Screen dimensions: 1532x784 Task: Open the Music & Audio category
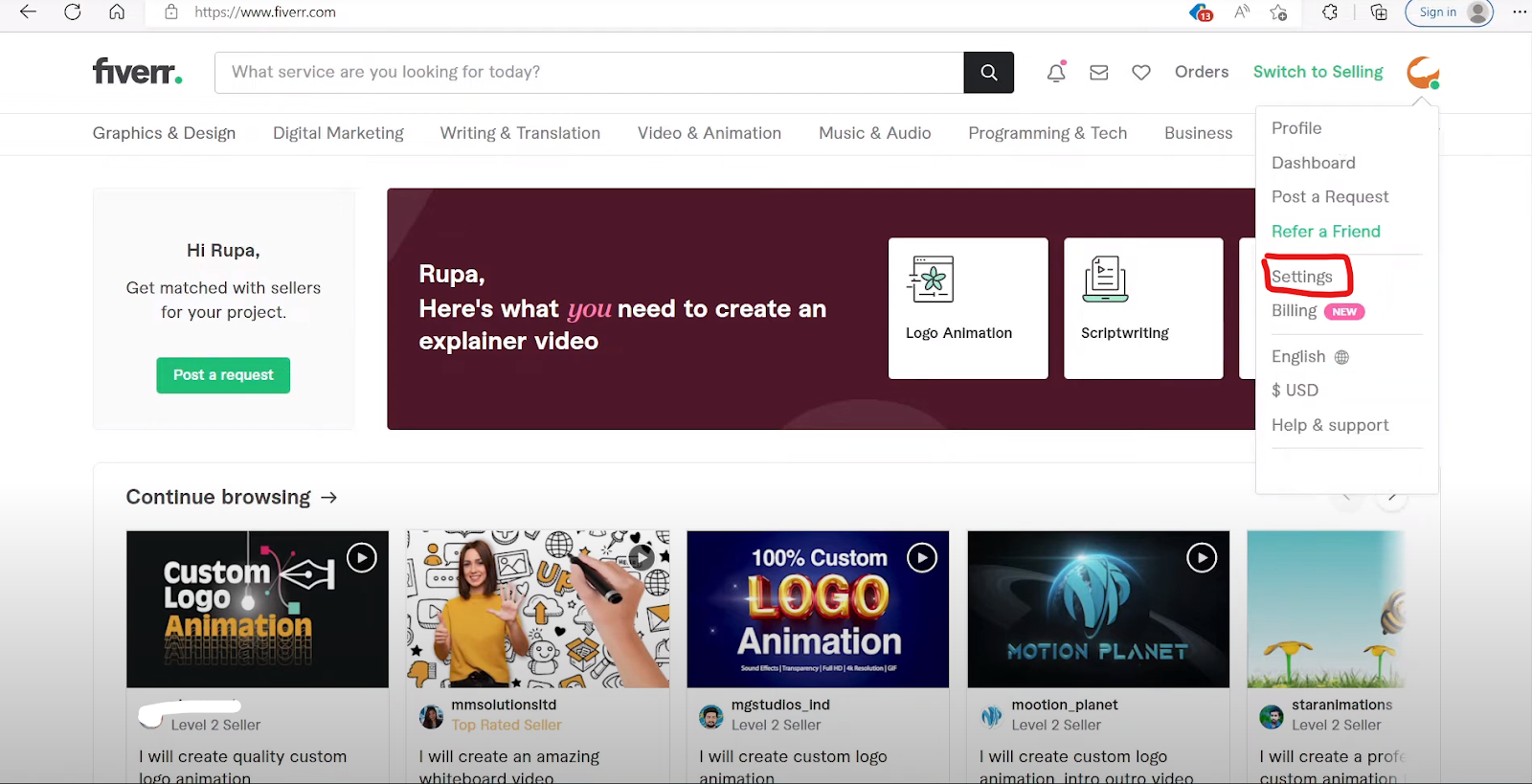point(875,133)
